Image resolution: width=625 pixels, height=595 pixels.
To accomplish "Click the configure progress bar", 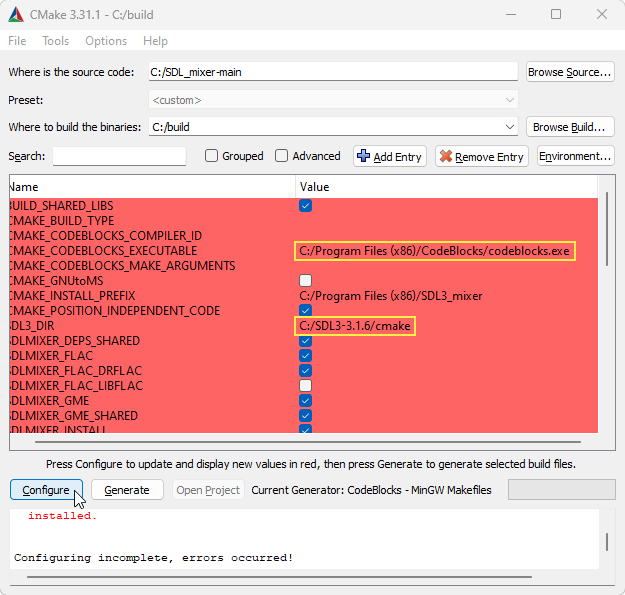I will pos(562,490).
